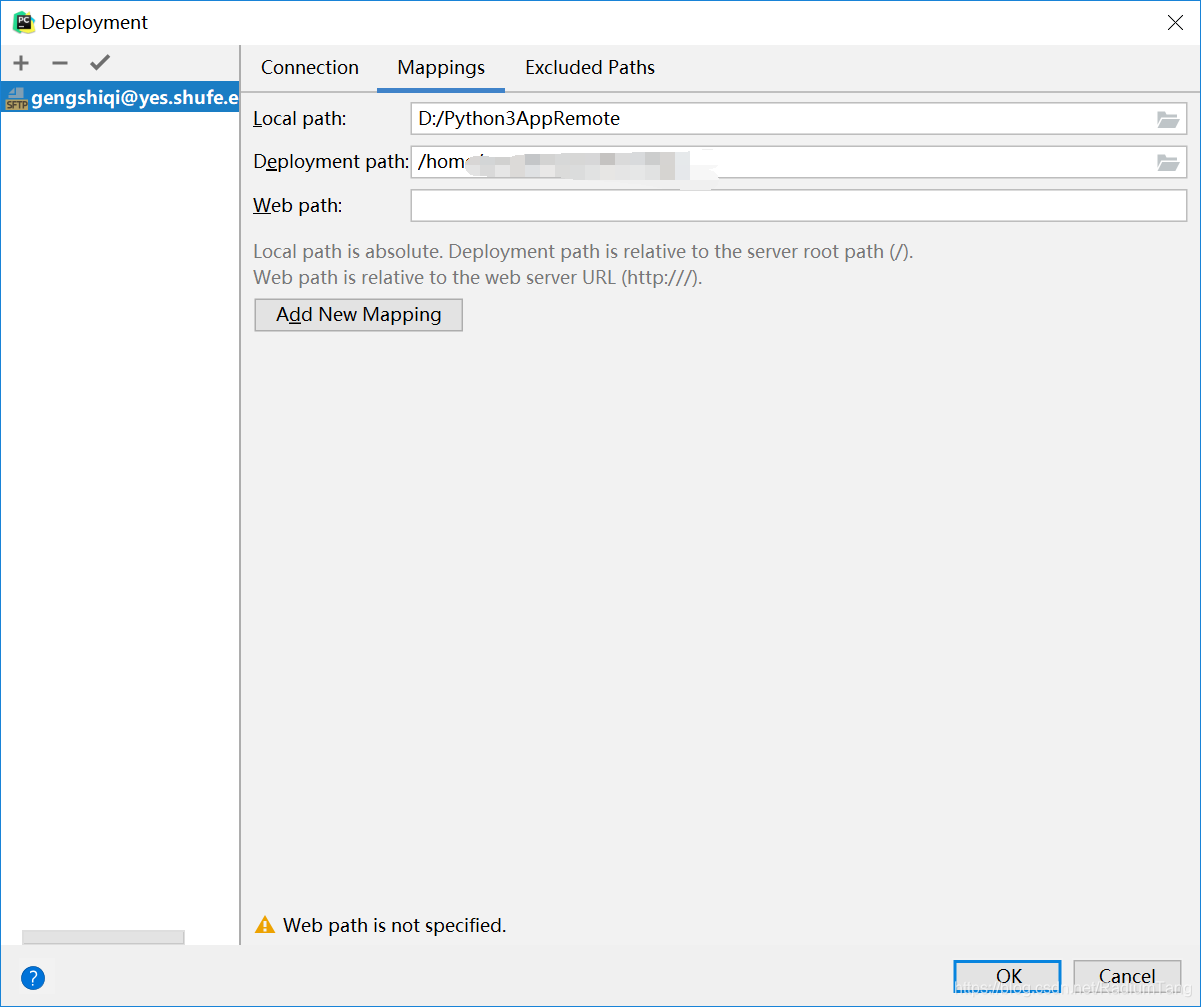Viewport: 1201px width, 1007px height.
Task: Browse for Local path folder
Action: tap(1167, 119)
